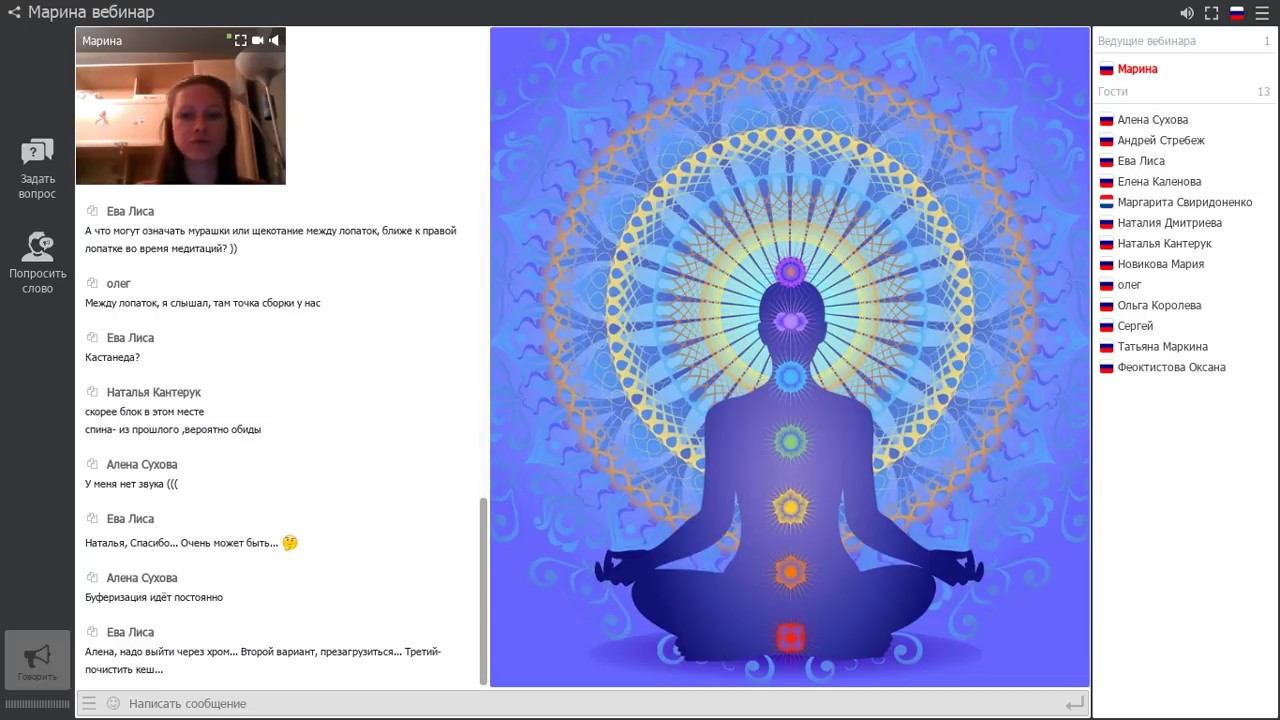Click message "Между лопаток, я слышал" from олег
The image size is (1280, 720).
(203, 303)
